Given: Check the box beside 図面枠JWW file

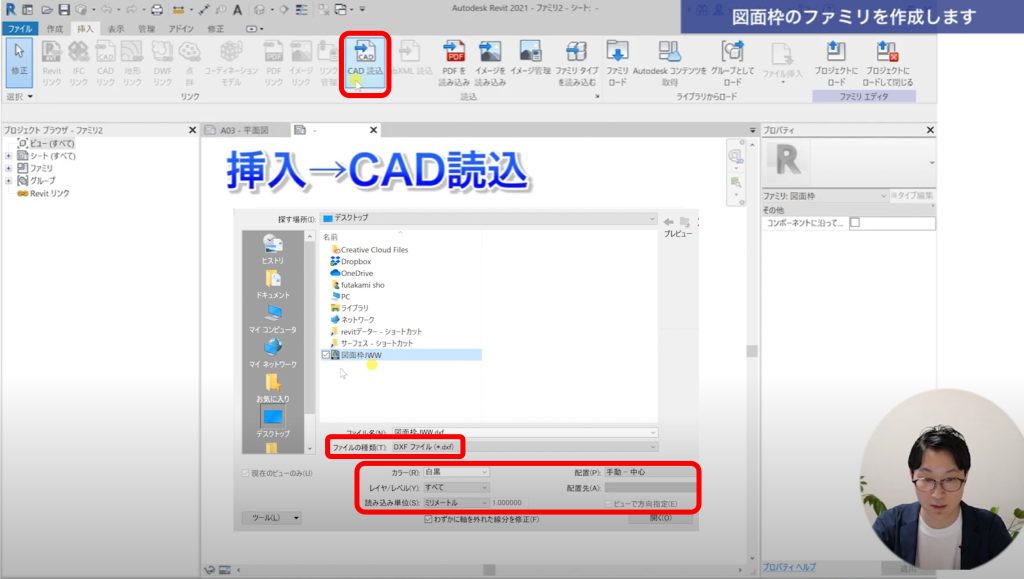Looking at the screenshot, I should point(325,354).
